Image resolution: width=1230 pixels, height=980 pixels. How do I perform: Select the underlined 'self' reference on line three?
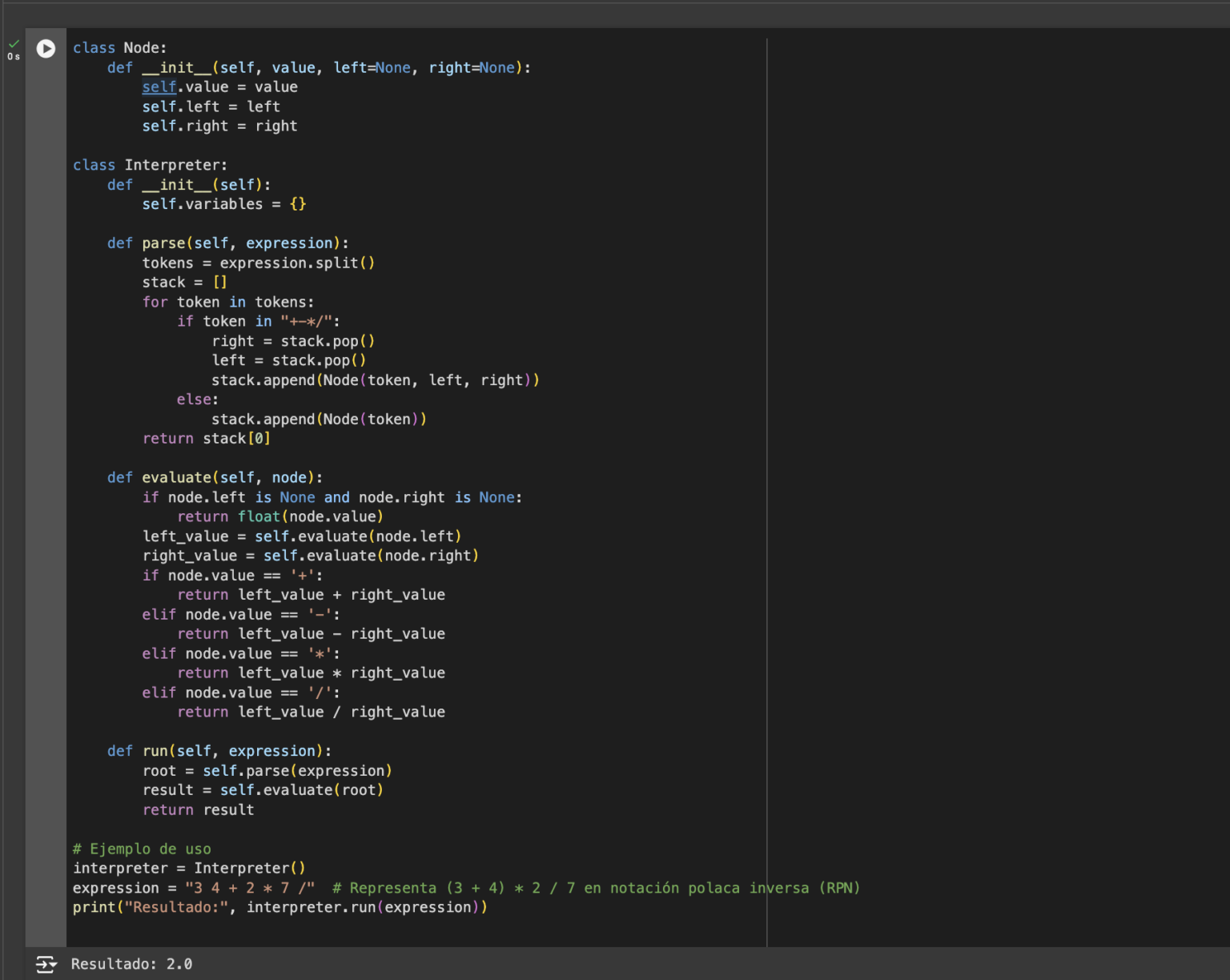click(x=159, y=86)
